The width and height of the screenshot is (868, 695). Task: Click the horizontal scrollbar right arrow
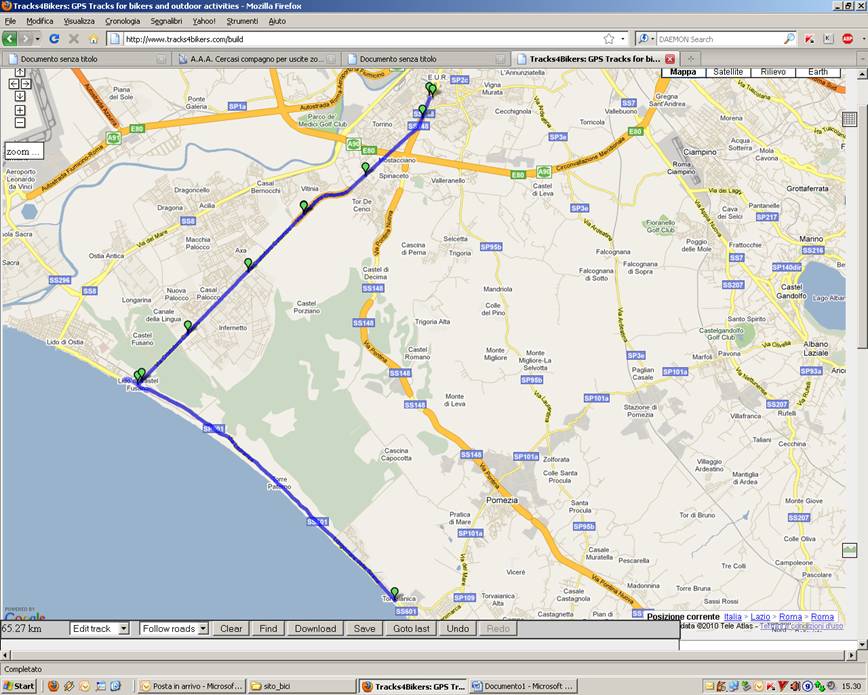pyautogui.click(x=852, y=655)
